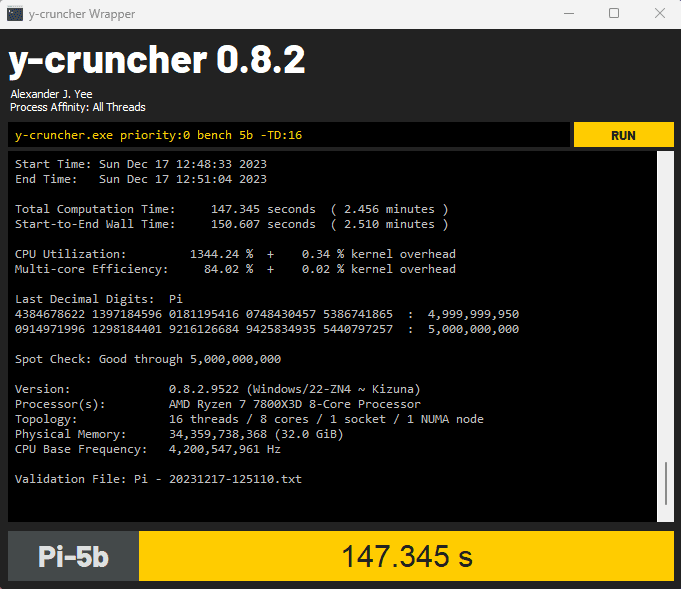
Task: Click the AMD Ryzen 7 7800X3D processor line
Action: click(218, 404)
